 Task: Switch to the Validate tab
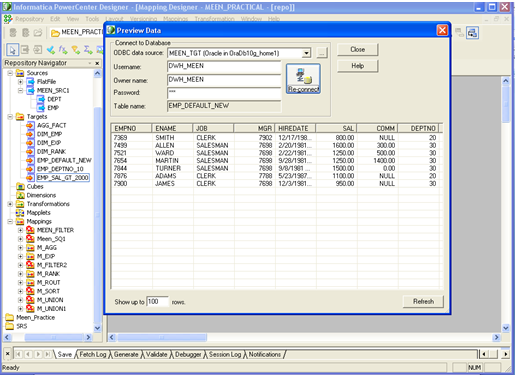[156, 354]
